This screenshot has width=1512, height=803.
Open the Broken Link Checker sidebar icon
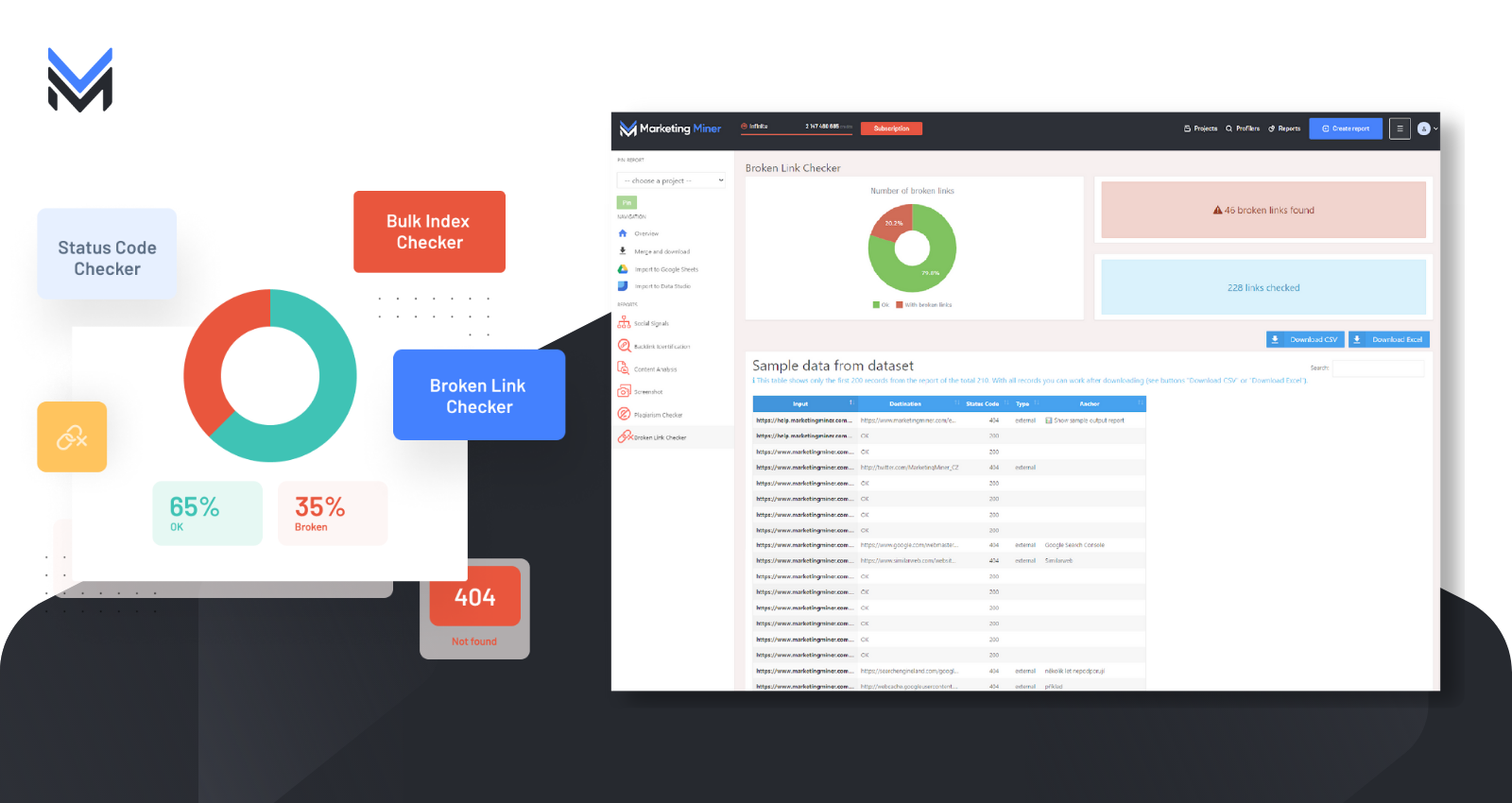coord(625,436)
